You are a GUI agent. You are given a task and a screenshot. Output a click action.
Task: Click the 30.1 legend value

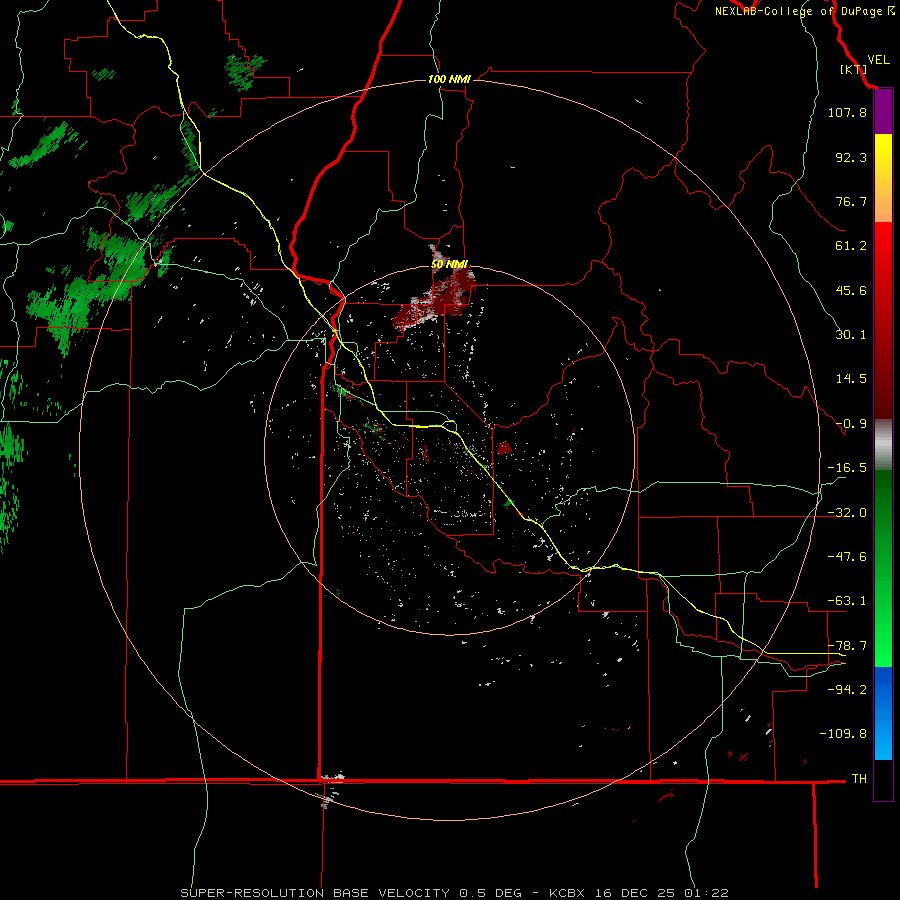tap(851, 335)
